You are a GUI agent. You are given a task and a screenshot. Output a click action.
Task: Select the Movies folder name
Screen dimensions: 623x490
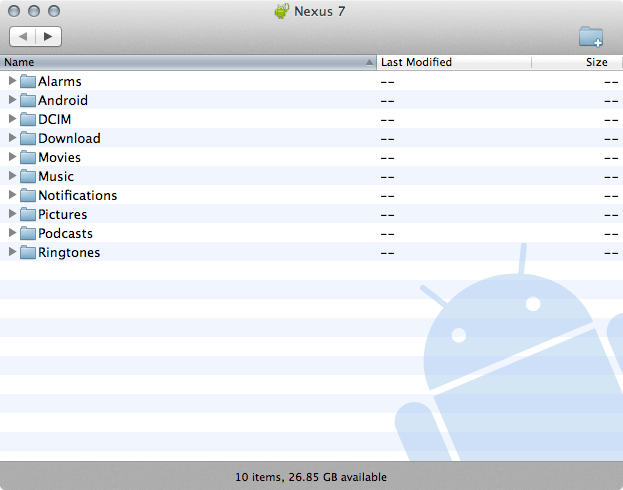(59, 158)
